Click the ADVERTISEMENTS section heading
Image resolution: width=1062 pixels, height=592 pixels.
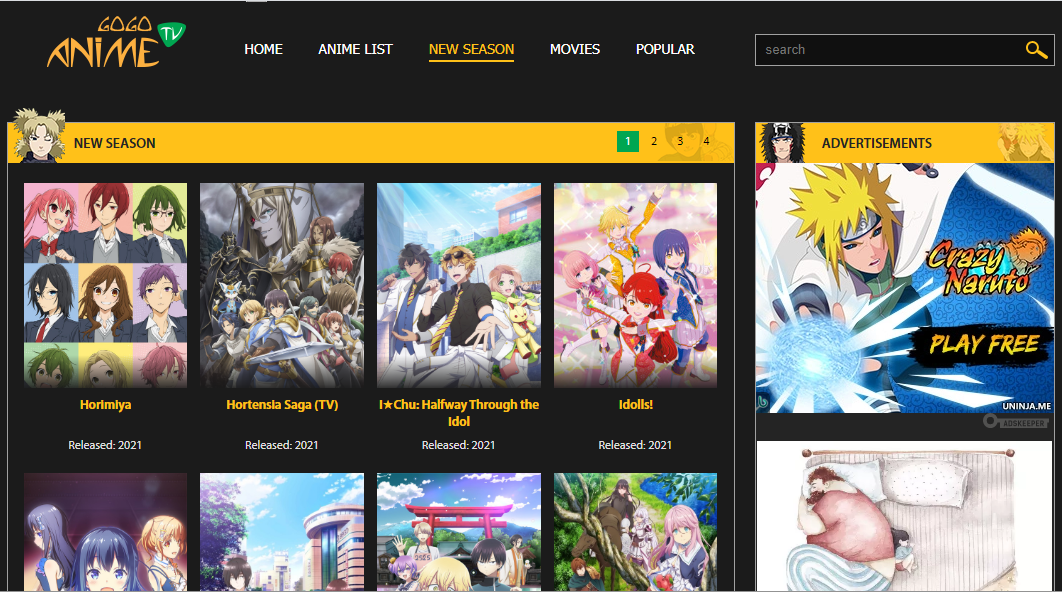point(876,143)
